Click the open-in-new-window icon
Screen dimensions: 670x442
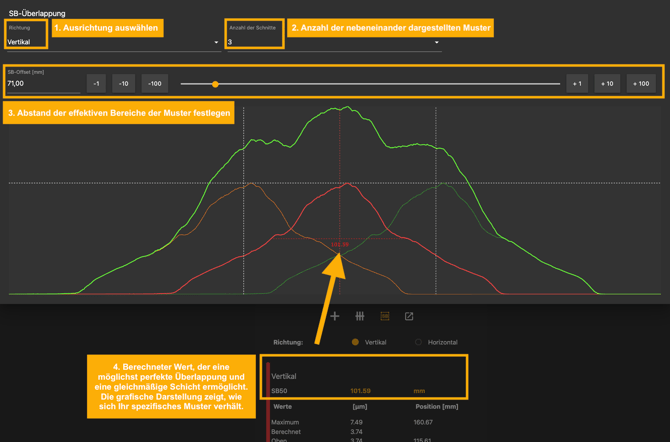click(x=409, y=316)
